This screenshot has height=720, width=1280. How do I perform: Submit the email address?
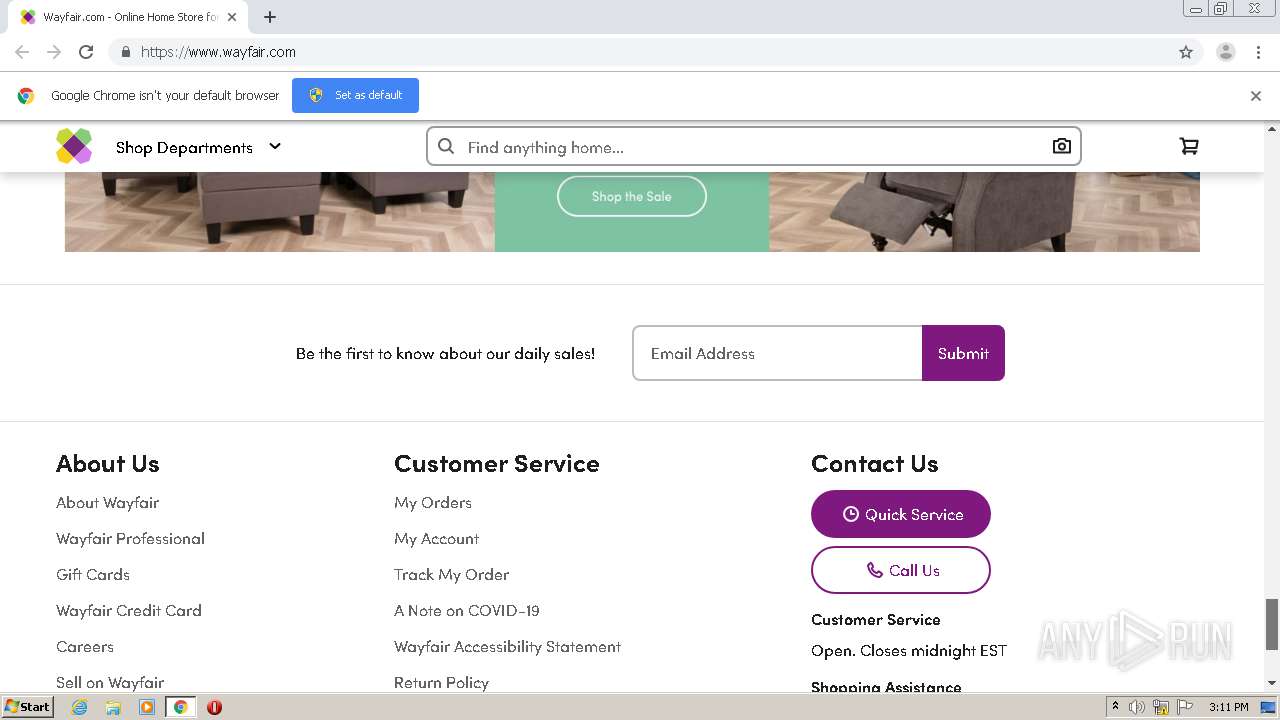[x=963, y=353]
